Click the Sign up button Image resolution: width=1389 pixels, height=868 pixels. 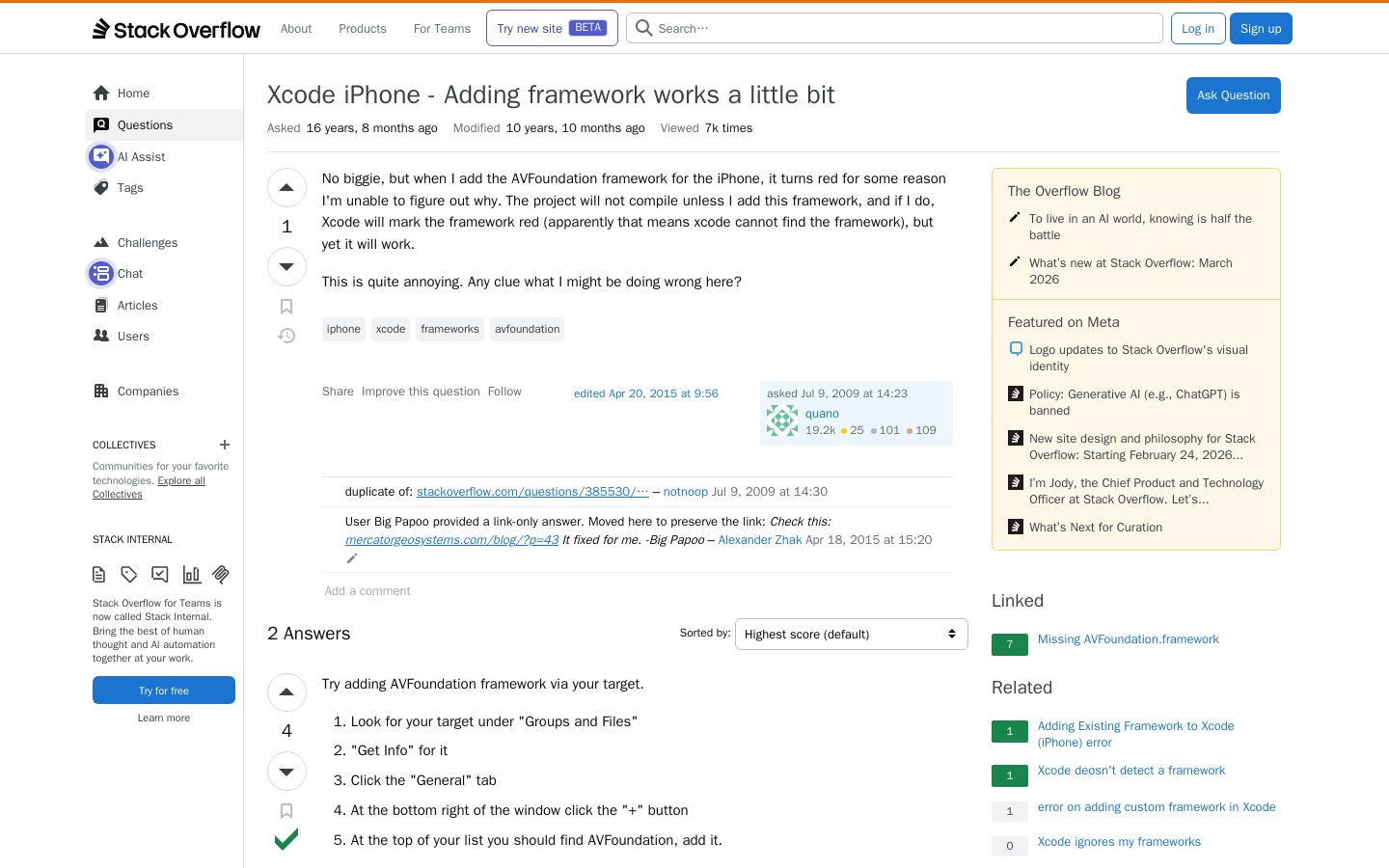click(x=1261, y=29)
